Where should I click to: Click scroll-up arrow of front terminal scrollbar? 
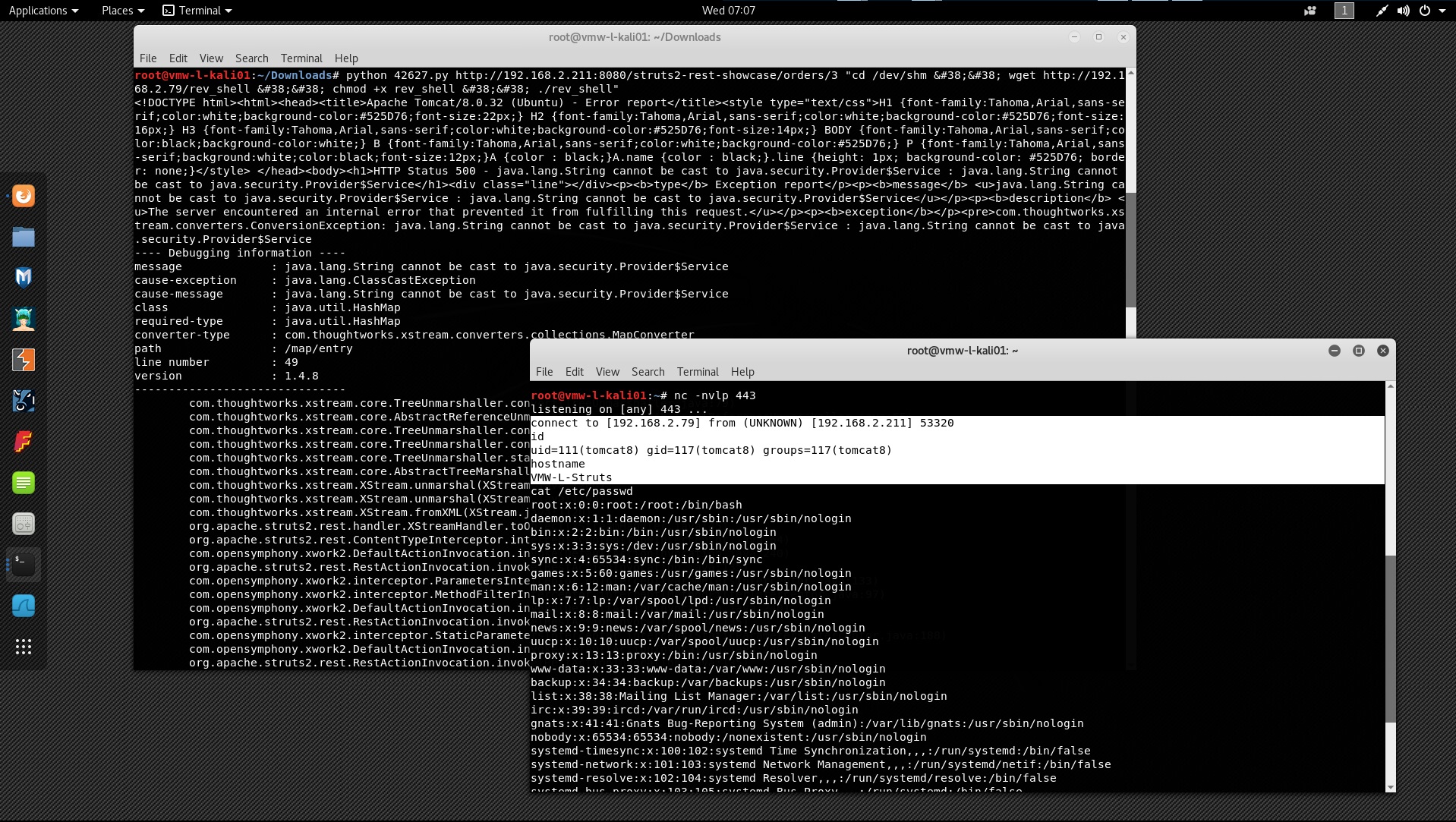tap(1391, 386)
